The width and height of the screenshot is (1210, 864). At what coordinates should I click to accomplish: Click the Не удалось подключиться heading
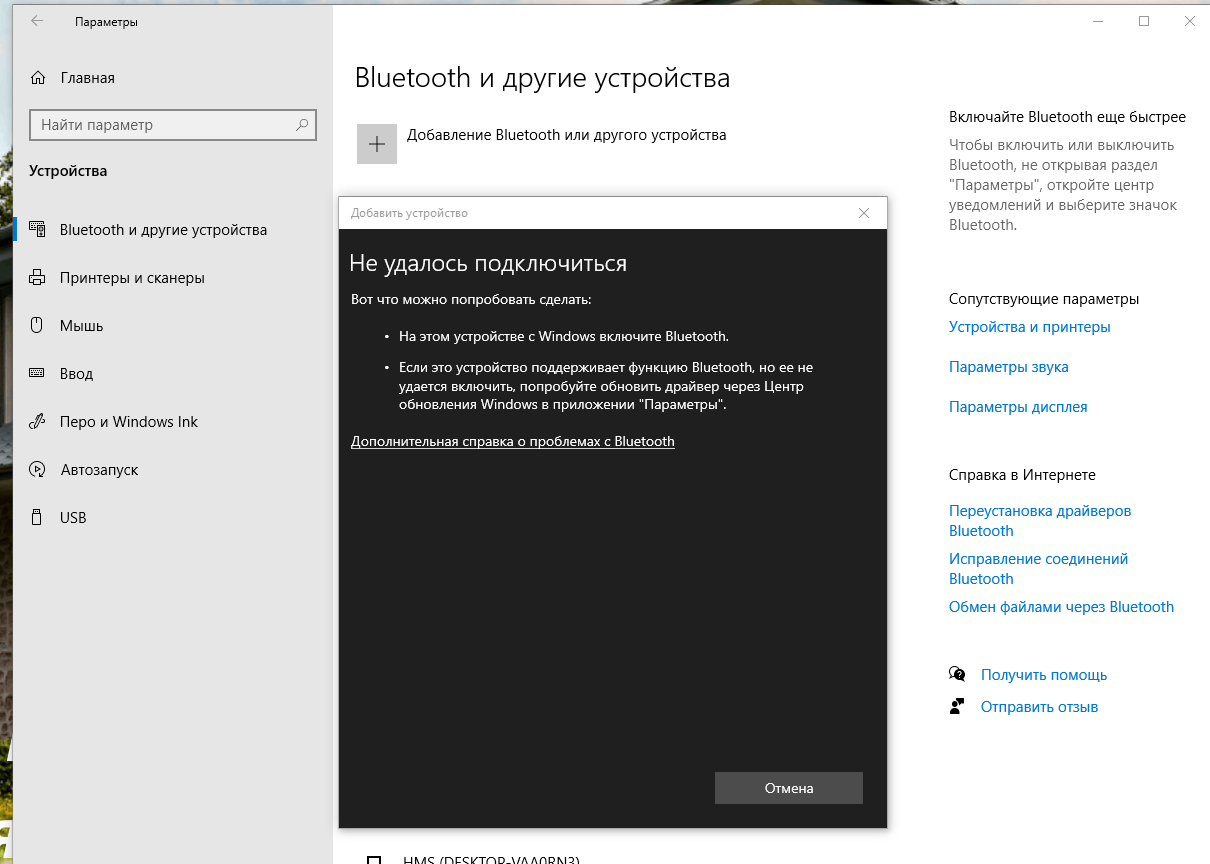point(488,263)
